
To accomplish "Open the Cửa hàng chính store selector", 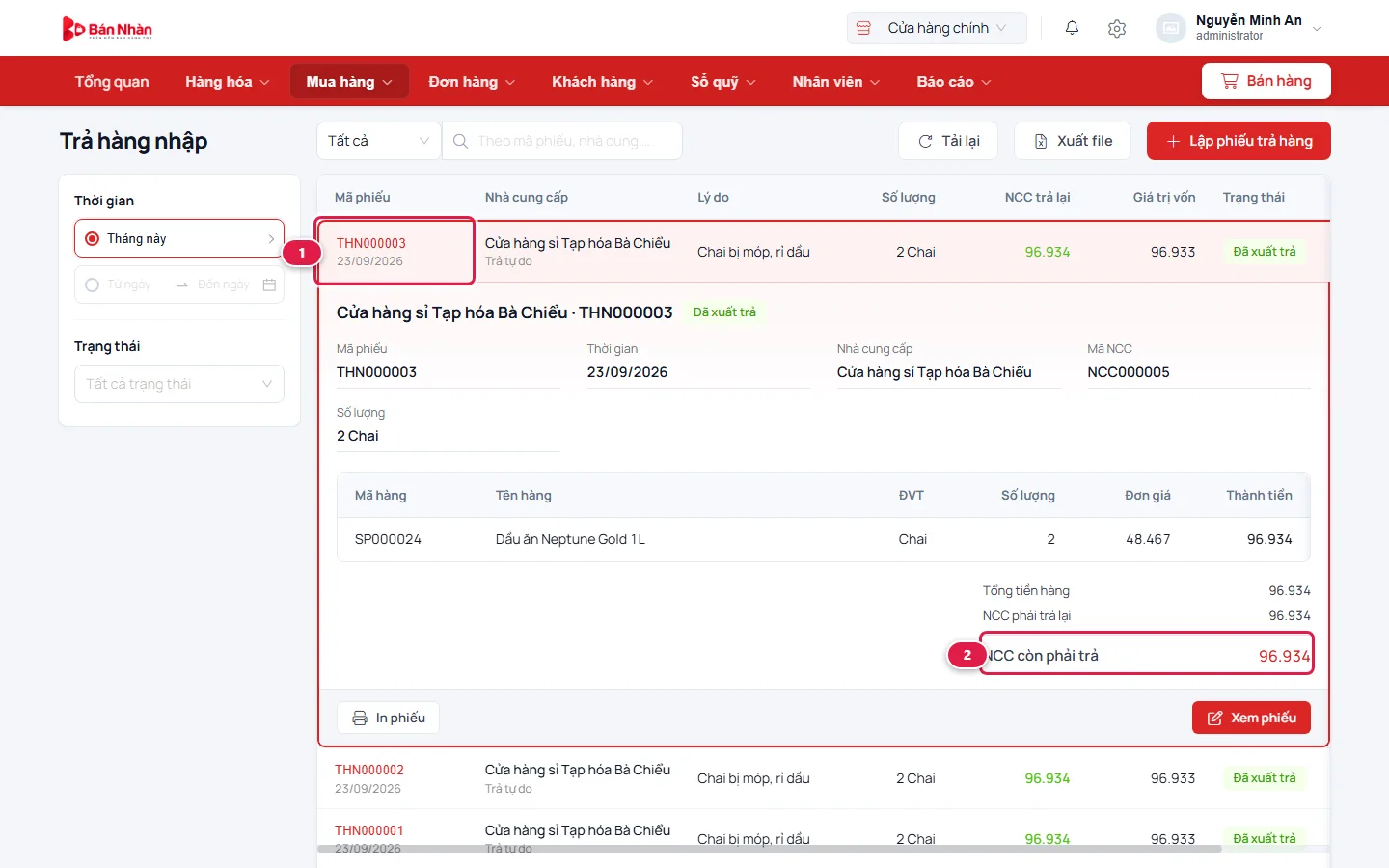I will point(937,28).
